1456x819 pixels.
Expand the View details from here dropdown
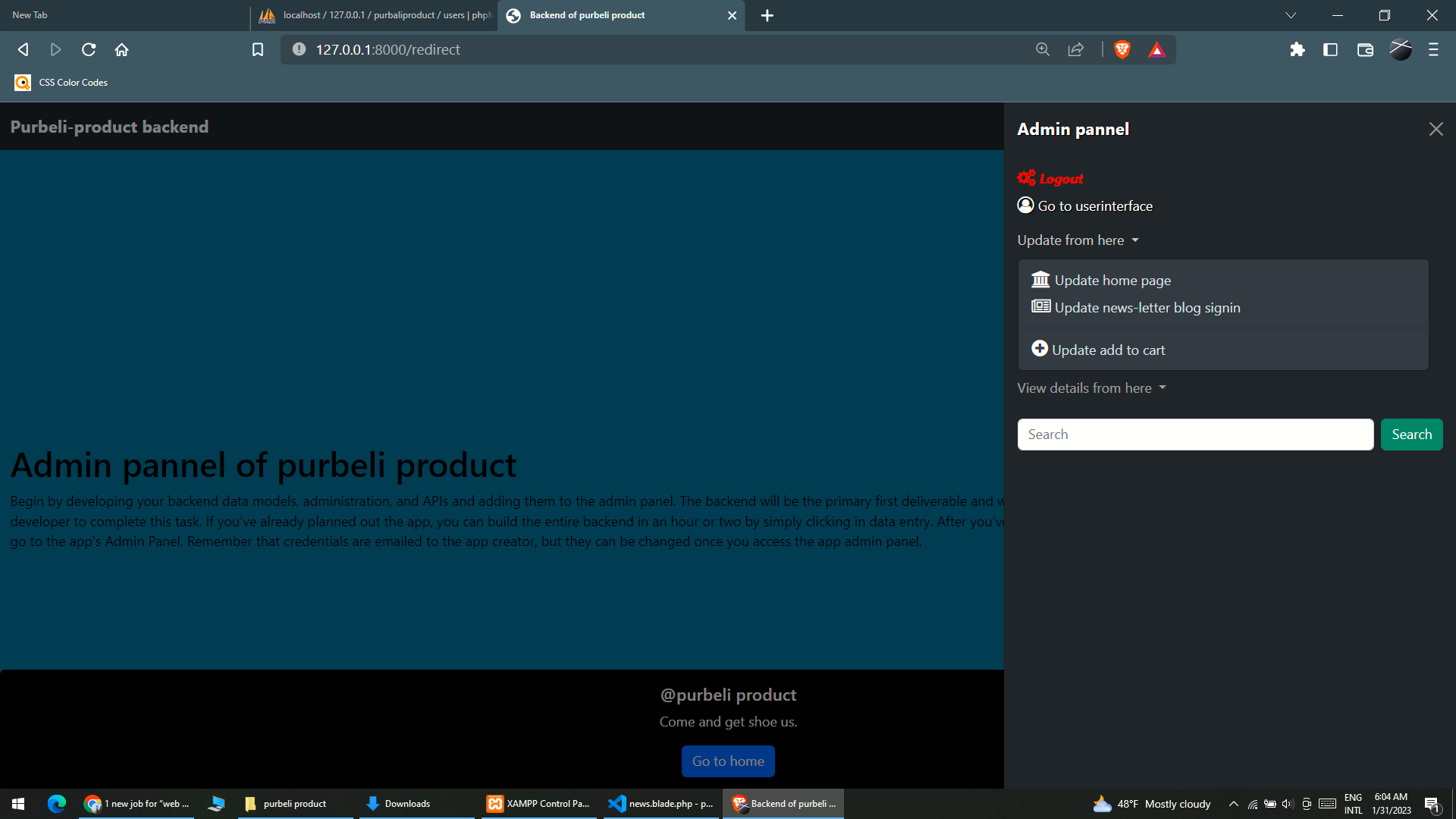[x=1091, y=388]
